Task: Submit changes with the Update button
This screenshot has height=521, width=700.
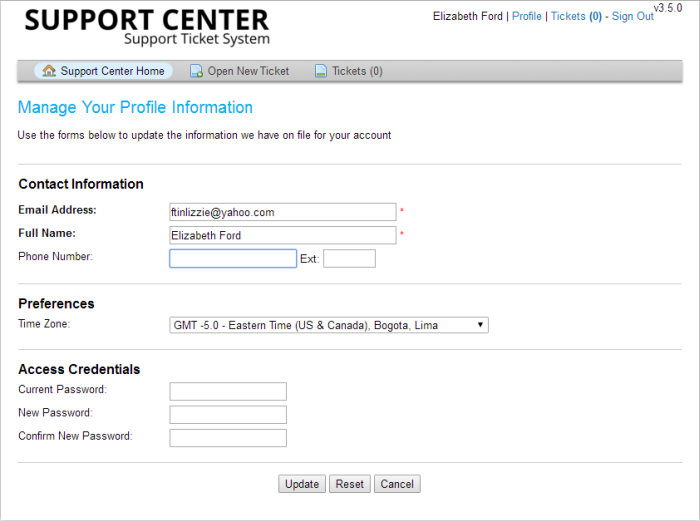Action: tap(302, 484)
